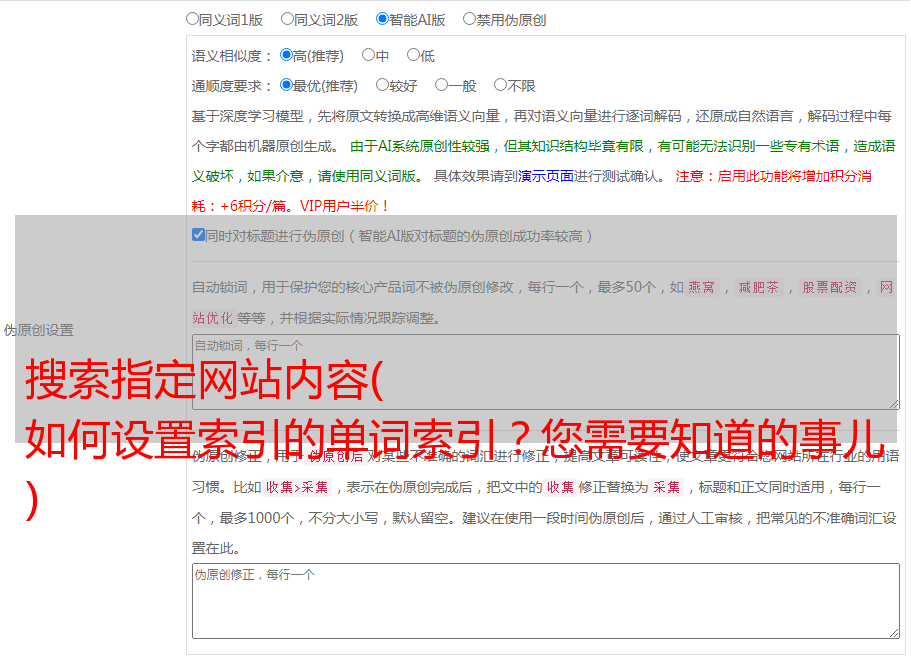Click the 减肥茶 example keyword
Image resolution: width=911 pixels, height=658 pixels.
click(758, 287)
